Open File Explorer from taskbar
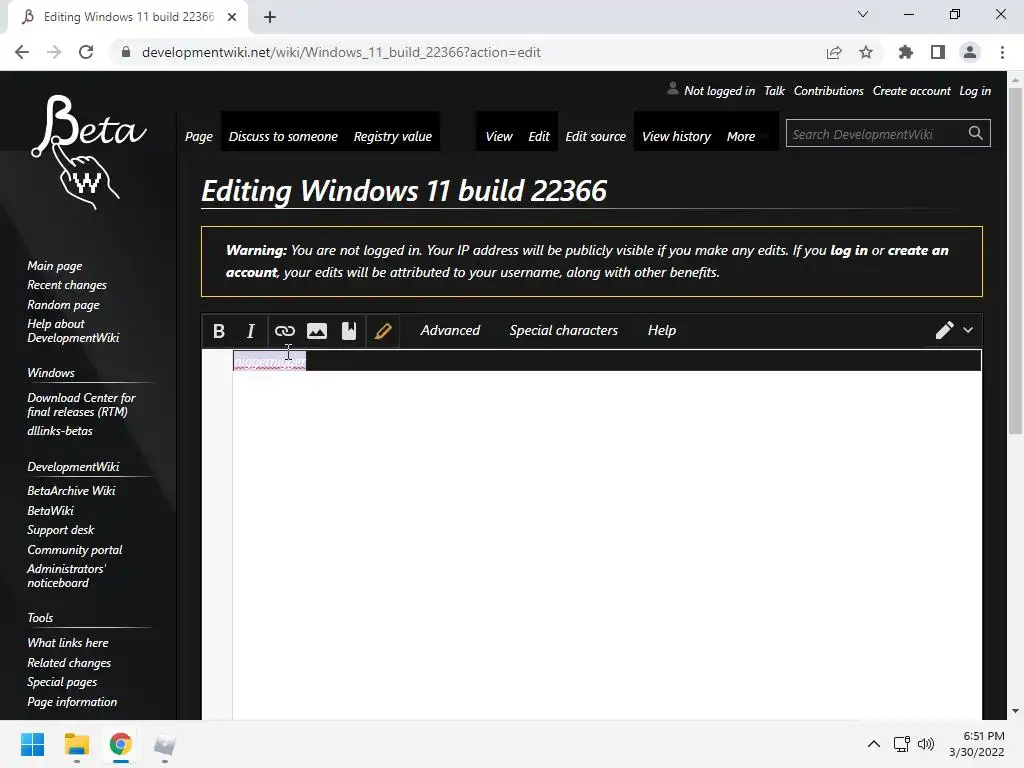1024x768 pixels. click(x=76, y=744)
